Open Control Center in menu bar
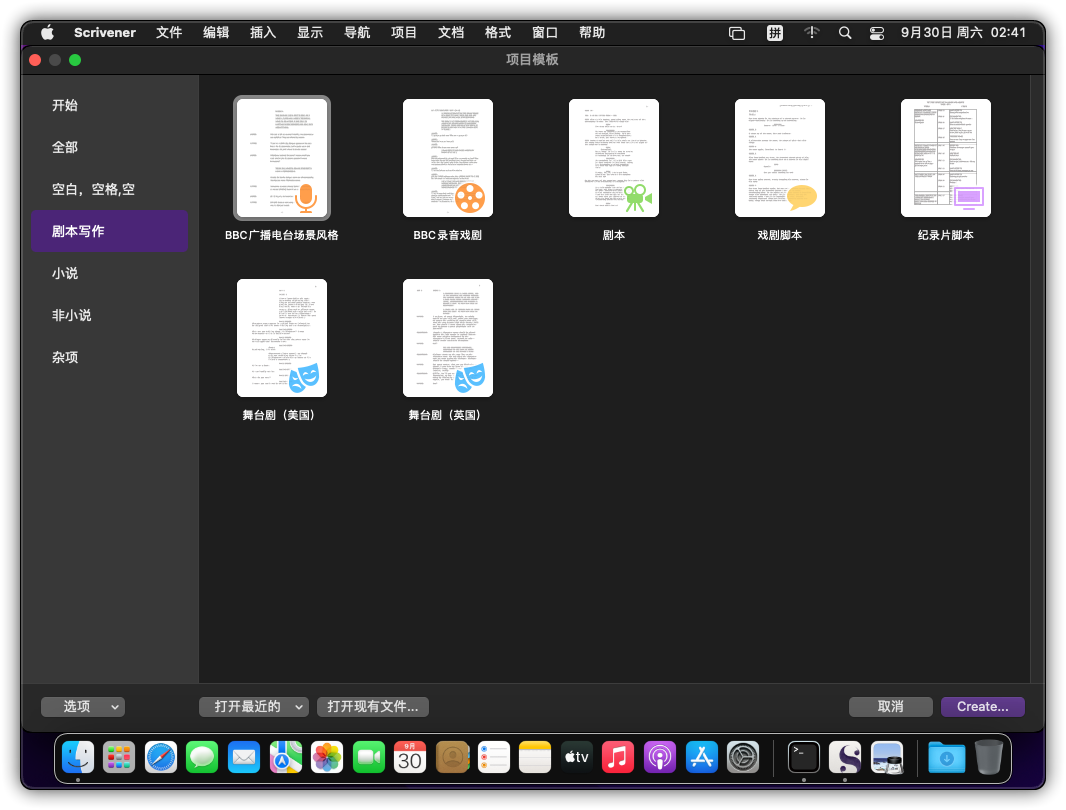 click(x=877, y=33)
